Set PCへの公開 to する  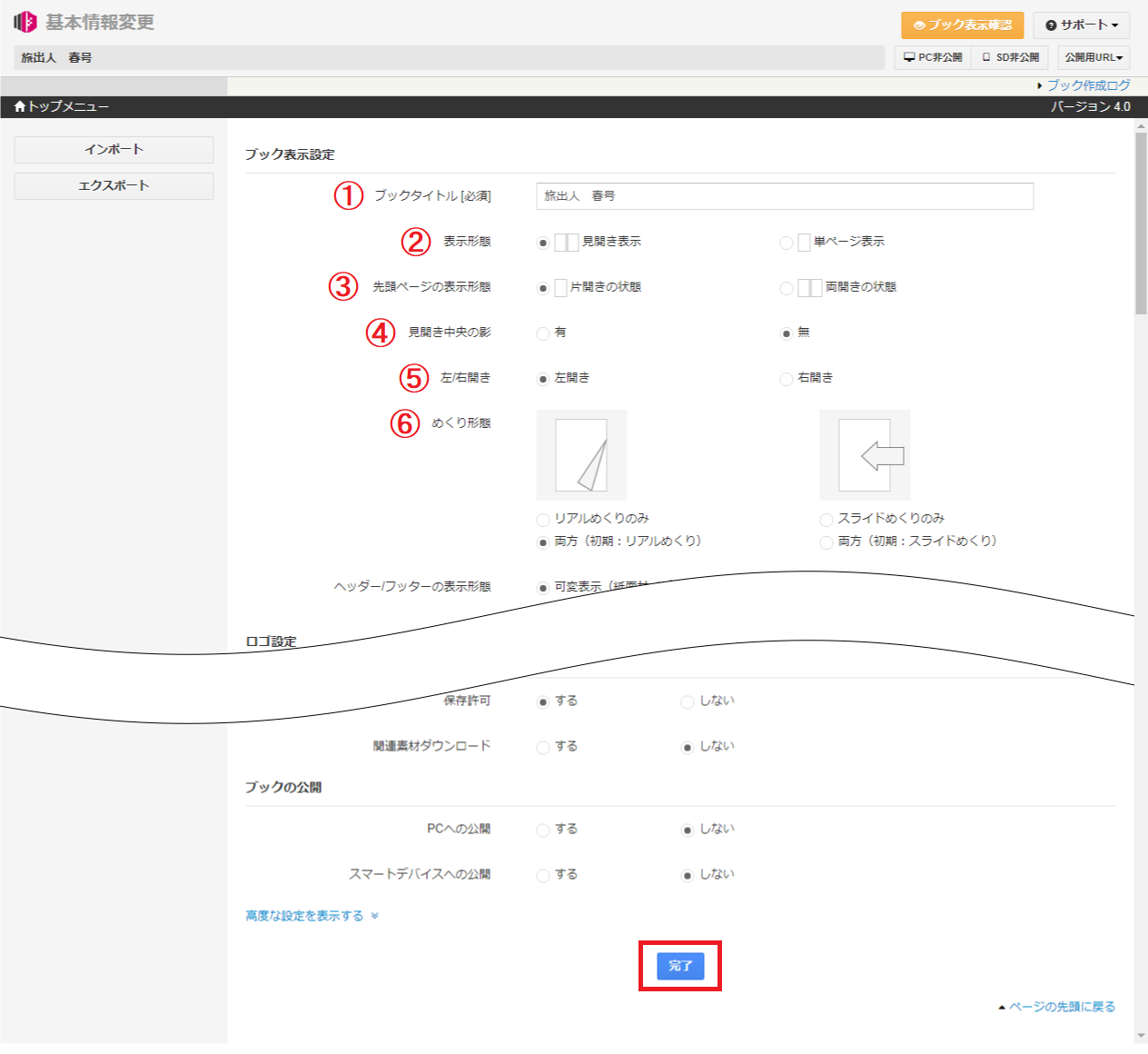(x=543, y=830)
